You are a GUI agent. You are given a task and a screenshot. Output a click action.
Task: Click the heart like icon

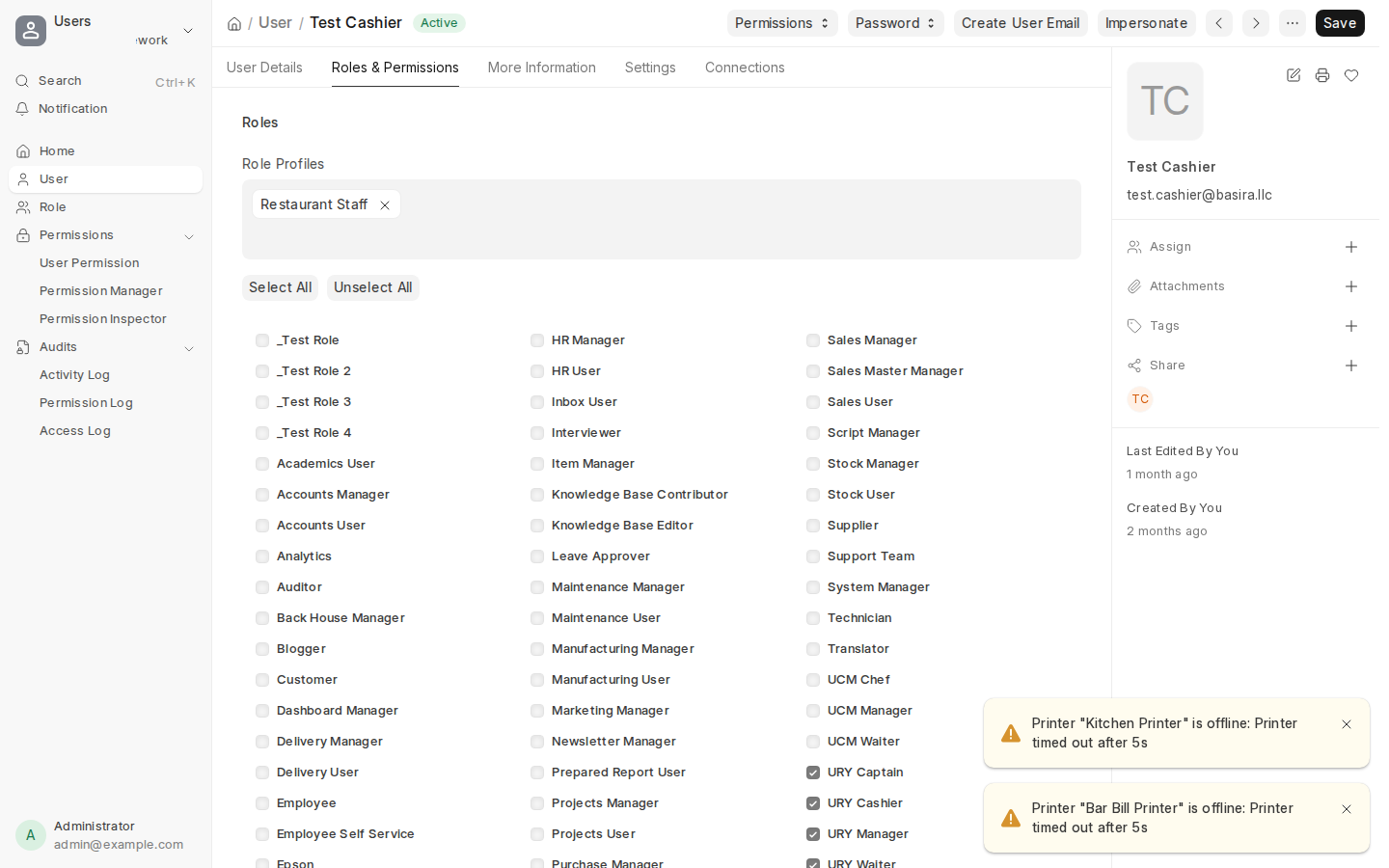tap(1351, 75)
